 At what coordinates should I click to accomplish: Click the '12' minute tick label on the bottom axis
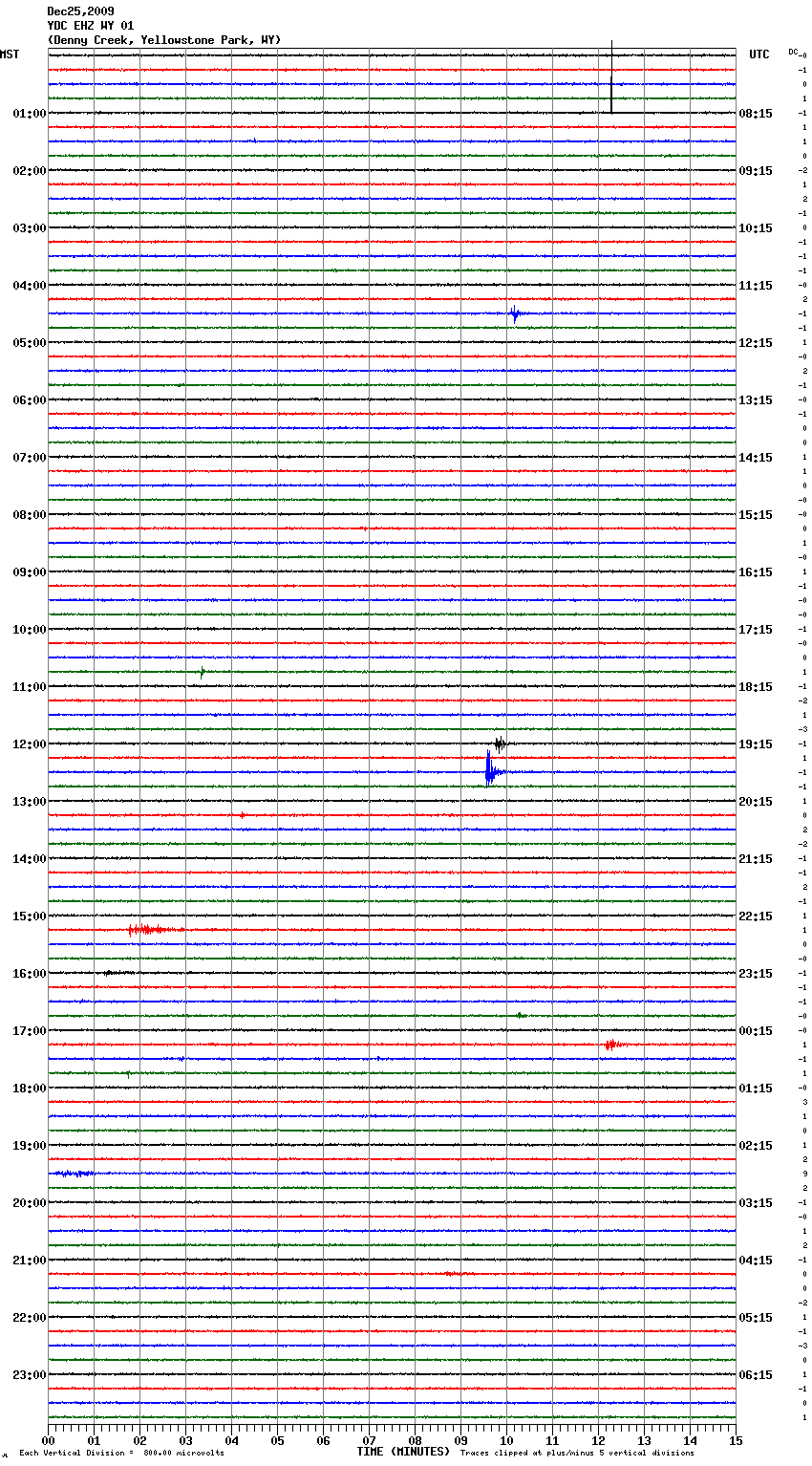599,1440
